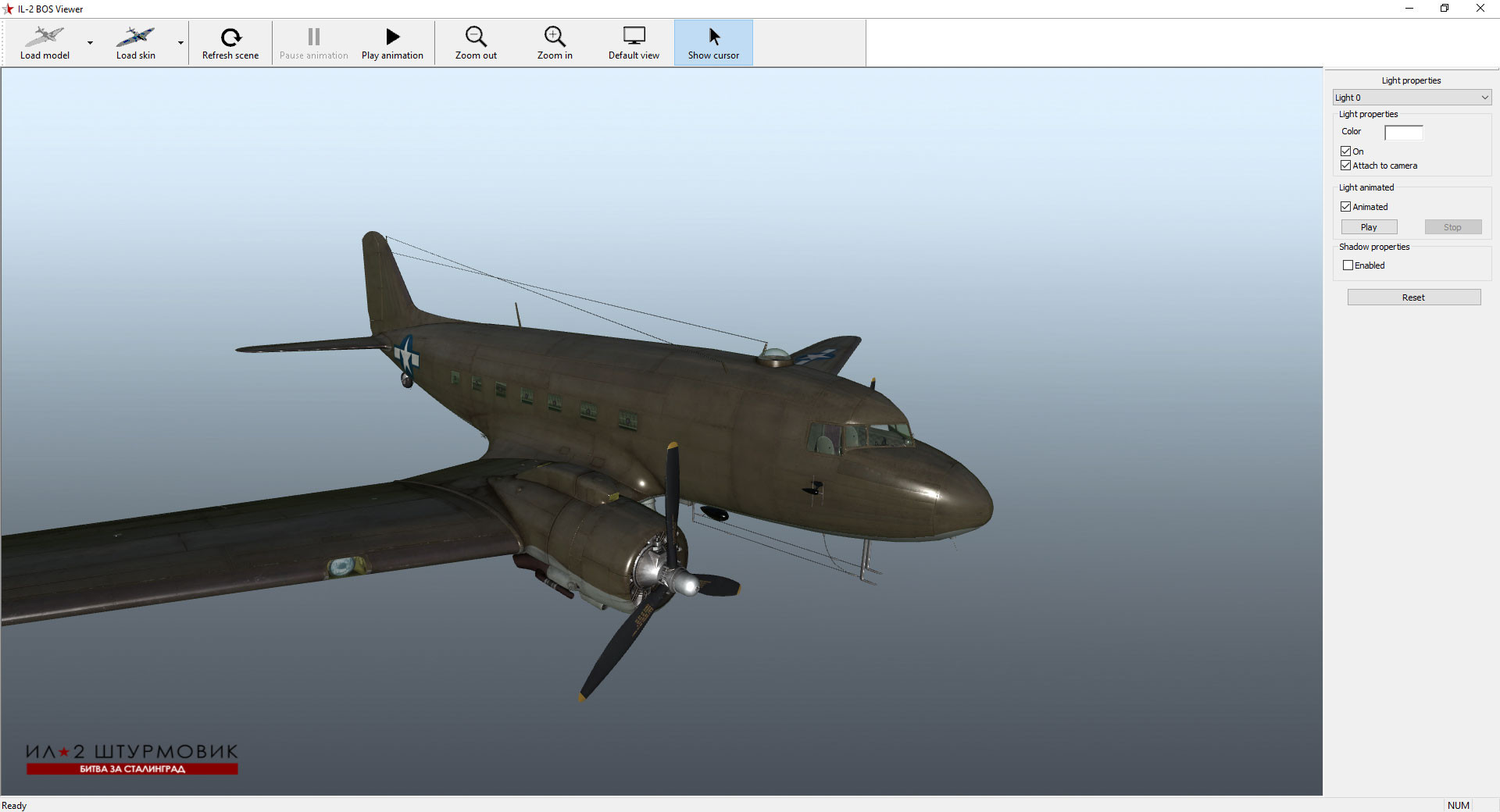Click the Stop light animation button
The height and width of the screenshot is (812, 1500).
(x=1452, y=227)
